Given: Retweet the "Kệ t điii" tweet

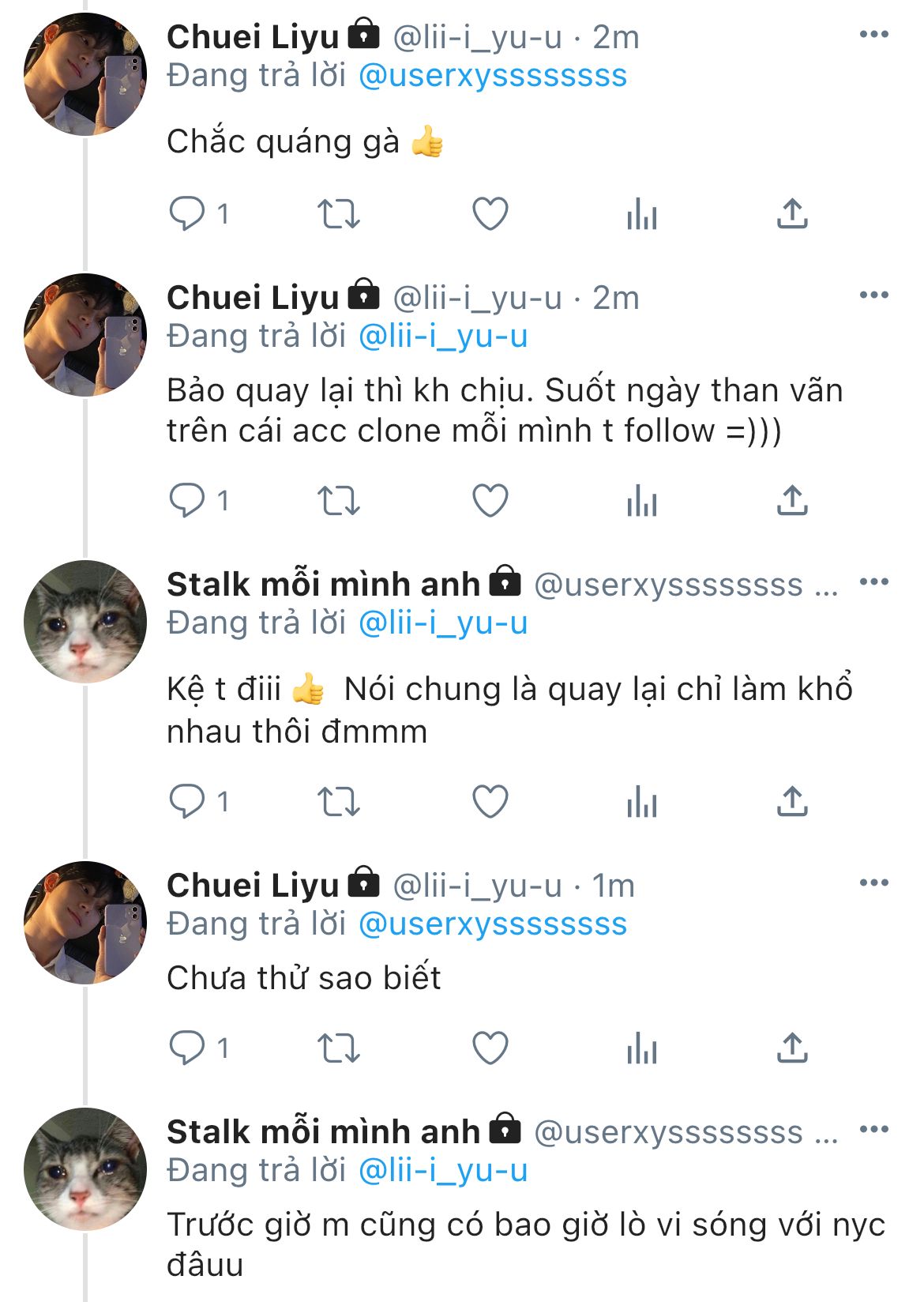Looking at the screenshot, I should click(x=338, y=801).
